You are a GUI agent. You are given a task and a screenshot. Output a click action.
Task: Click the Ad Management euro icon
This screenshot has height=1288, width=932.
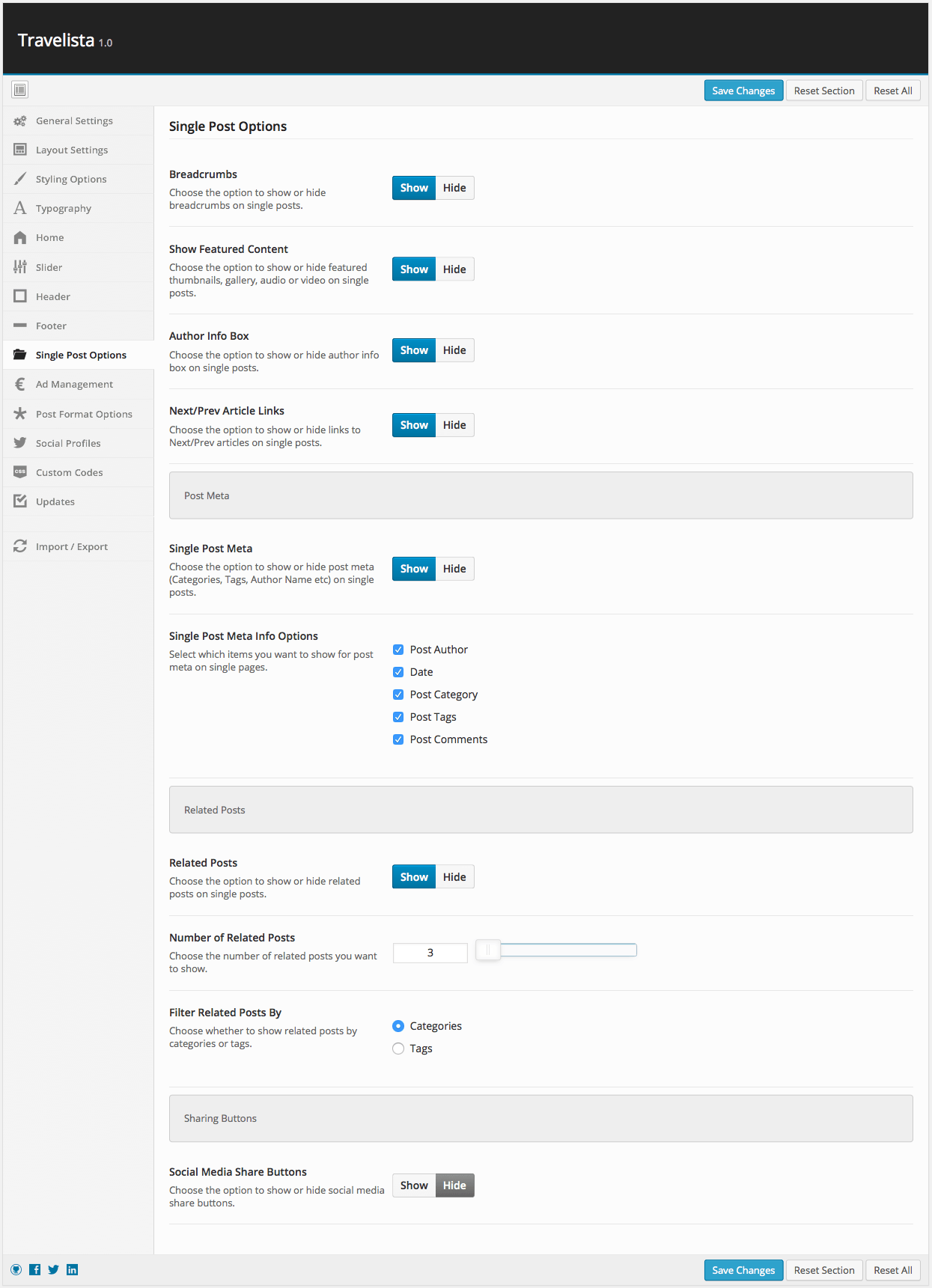tap(20, 384)
